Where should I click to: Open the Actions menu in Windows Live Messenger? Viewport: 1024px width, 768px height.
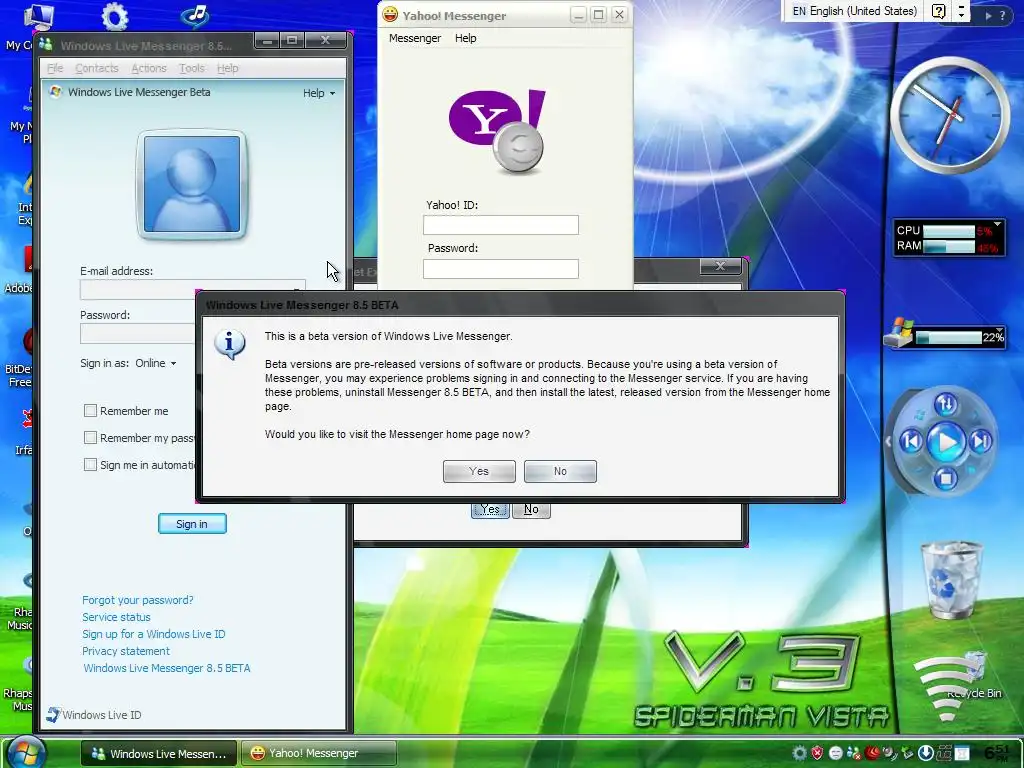click(x=149, y=68)
